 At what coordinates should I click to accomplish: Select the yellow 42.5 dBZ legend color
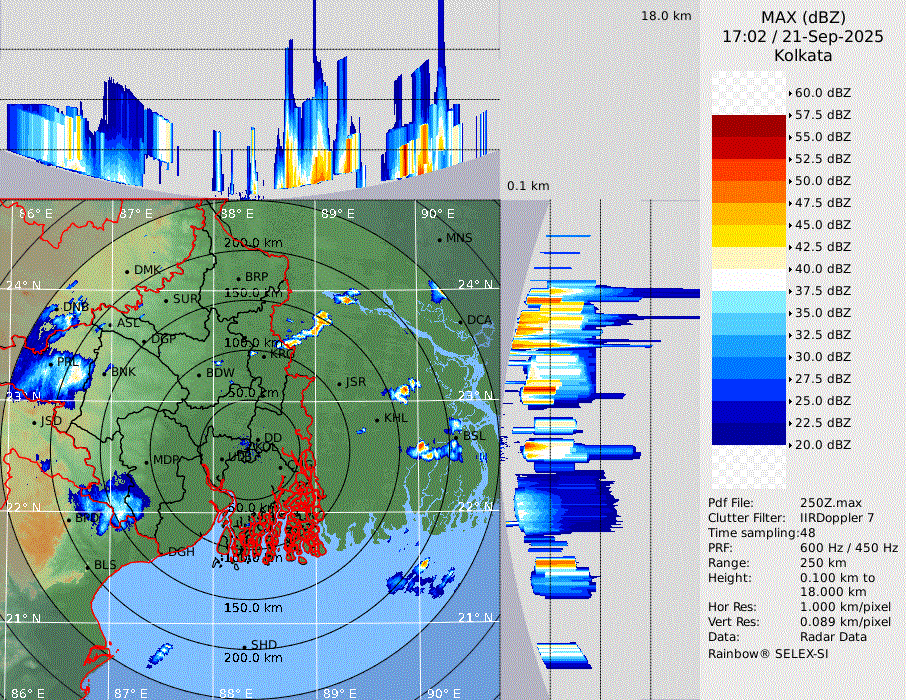pos(749,236)
